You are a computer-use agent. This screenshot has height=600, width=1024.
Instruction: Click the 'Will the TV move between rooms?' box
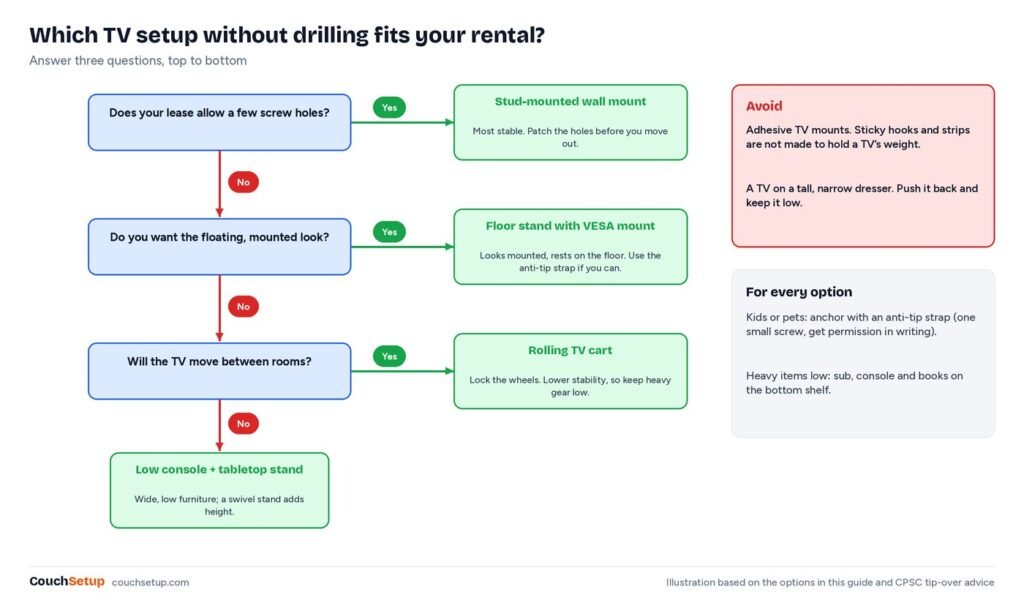click(219, 371)
